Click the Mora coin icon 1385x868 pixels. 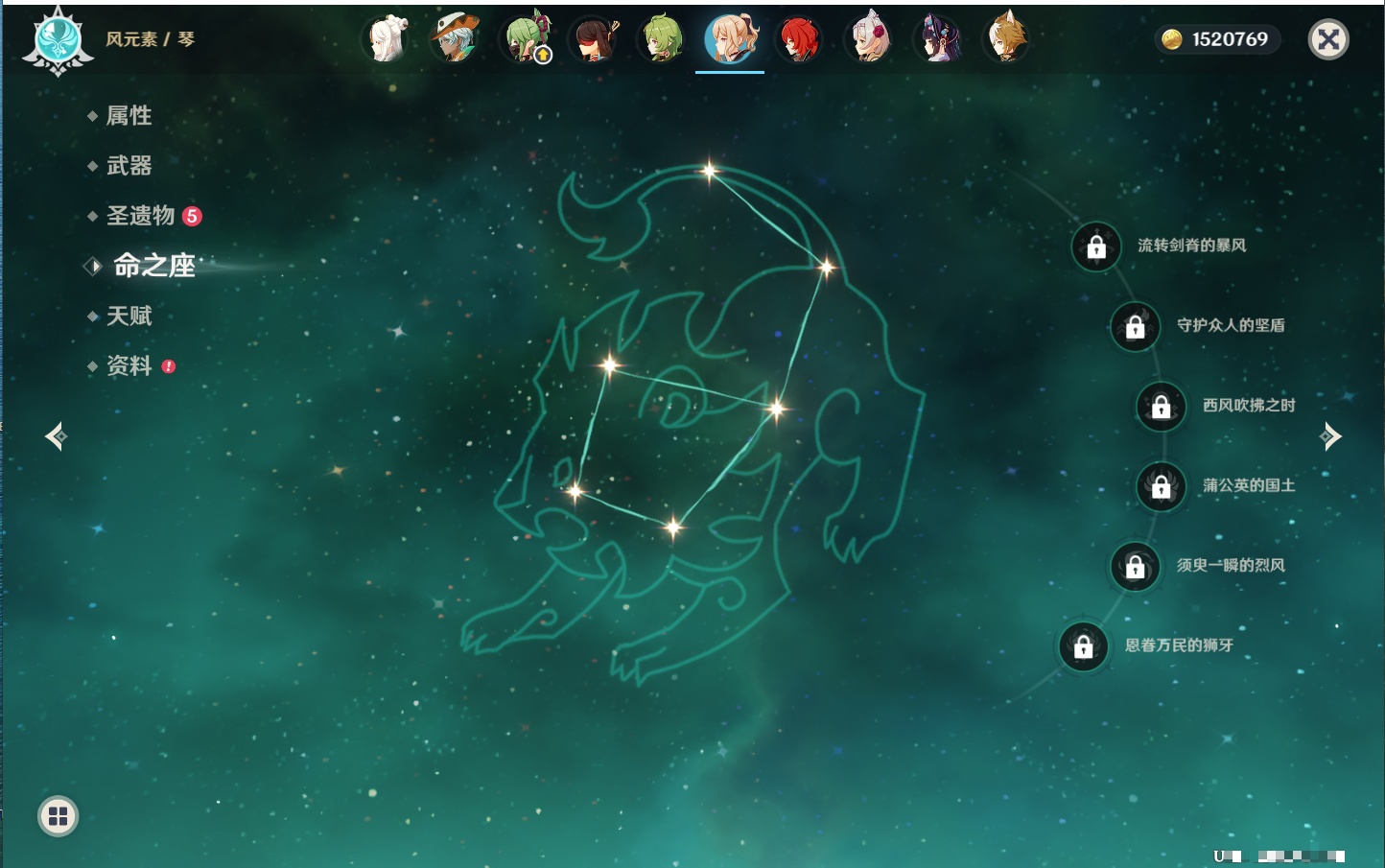[x=1172, y=39]
